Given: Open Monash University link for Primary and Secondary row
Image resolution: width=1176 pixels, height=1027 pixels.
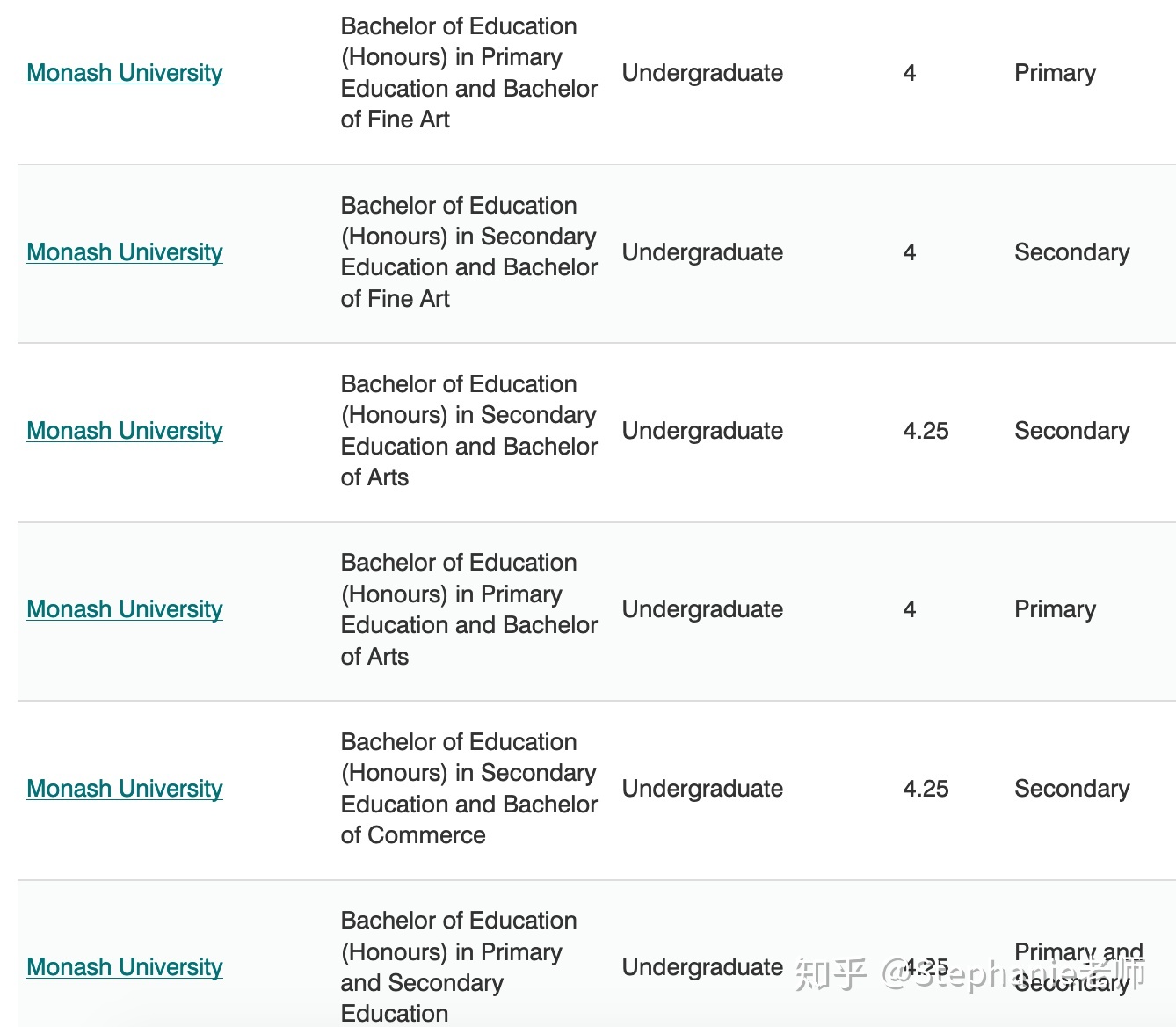Looking at the screenshot, I should click(125, 967).
